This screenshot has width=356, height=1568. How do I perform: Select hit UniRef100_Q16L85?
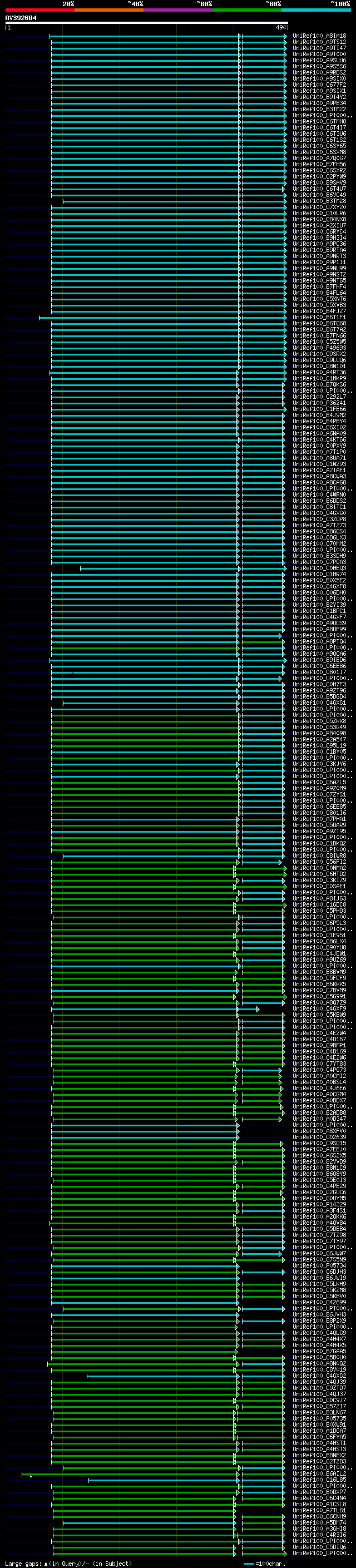(x=319, y=1480)
